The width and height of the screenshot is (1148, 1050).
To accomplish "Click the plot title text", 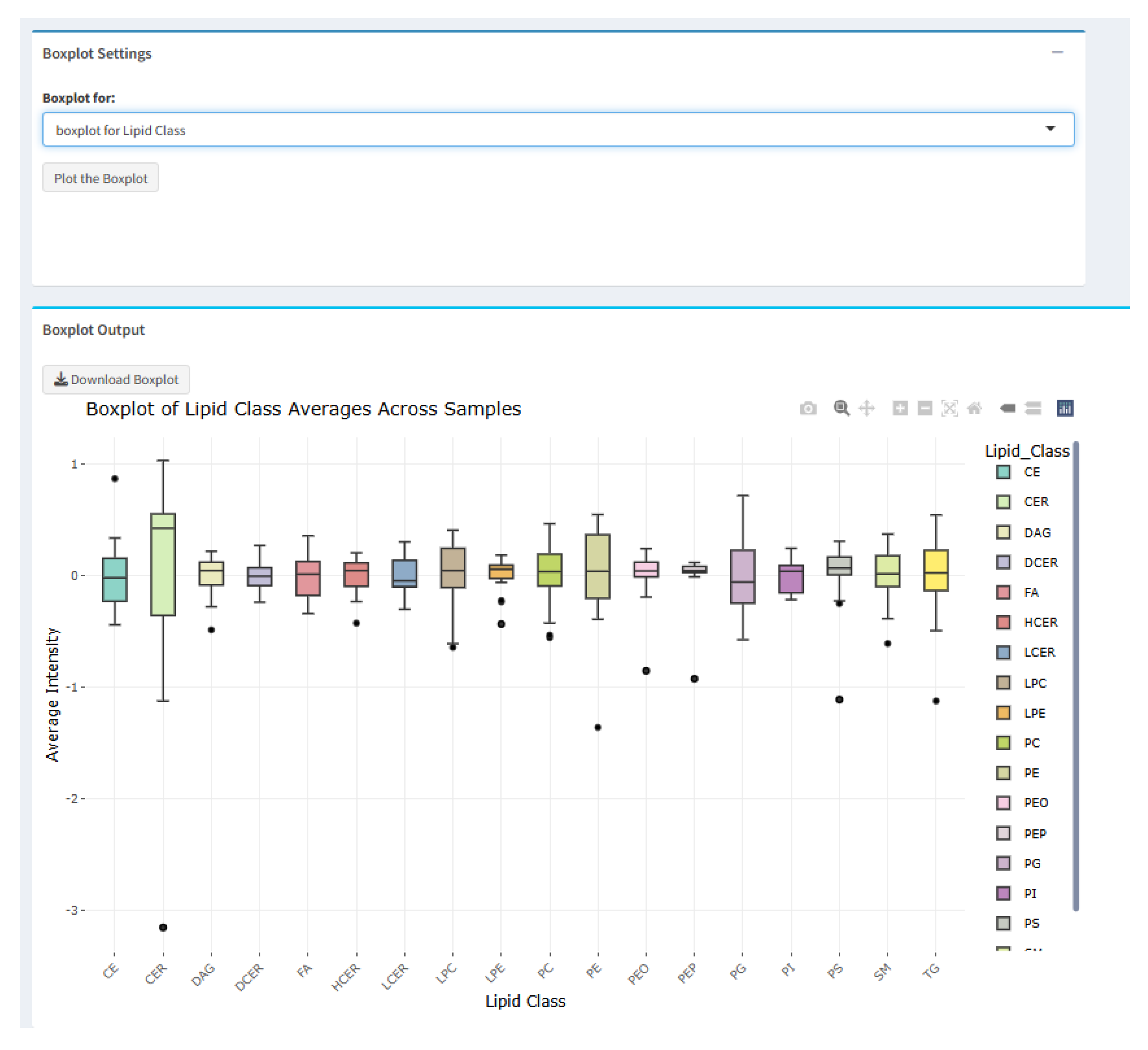I will pyautogui.click(x=303, y=409).
